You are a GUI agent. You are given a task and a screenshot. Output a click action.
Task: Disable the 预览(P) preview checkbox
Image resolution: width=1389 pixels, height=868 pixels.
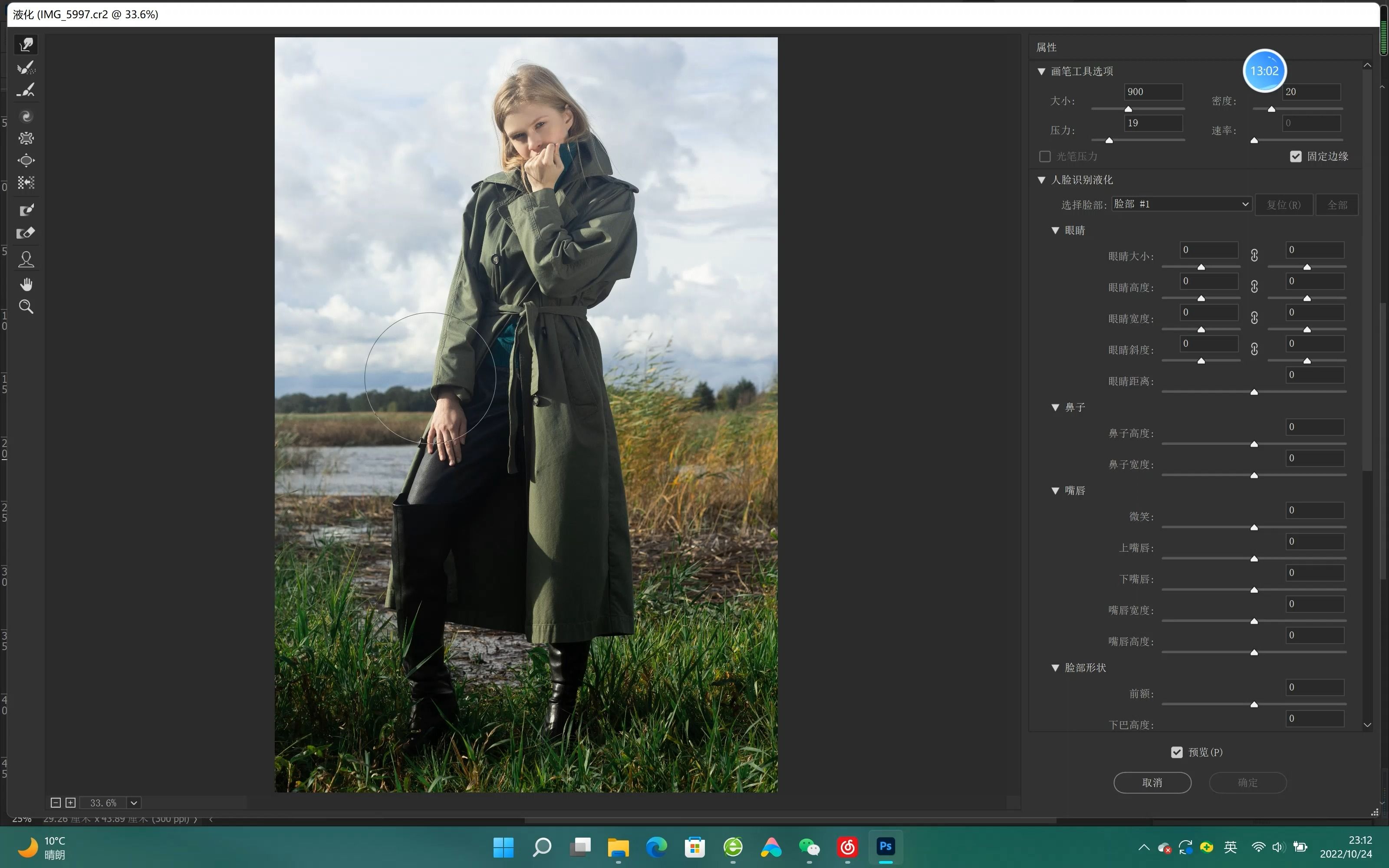point(1177,752)
